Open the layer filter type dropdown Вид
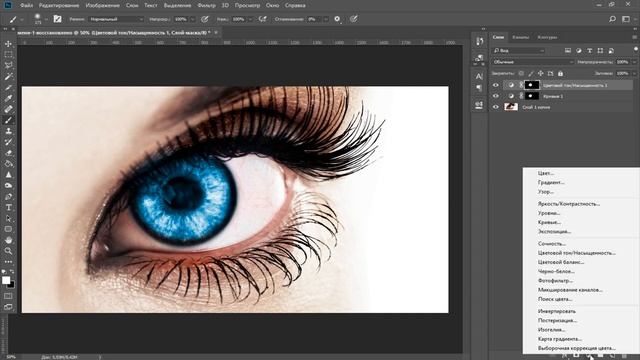 [x=518, y=51]
